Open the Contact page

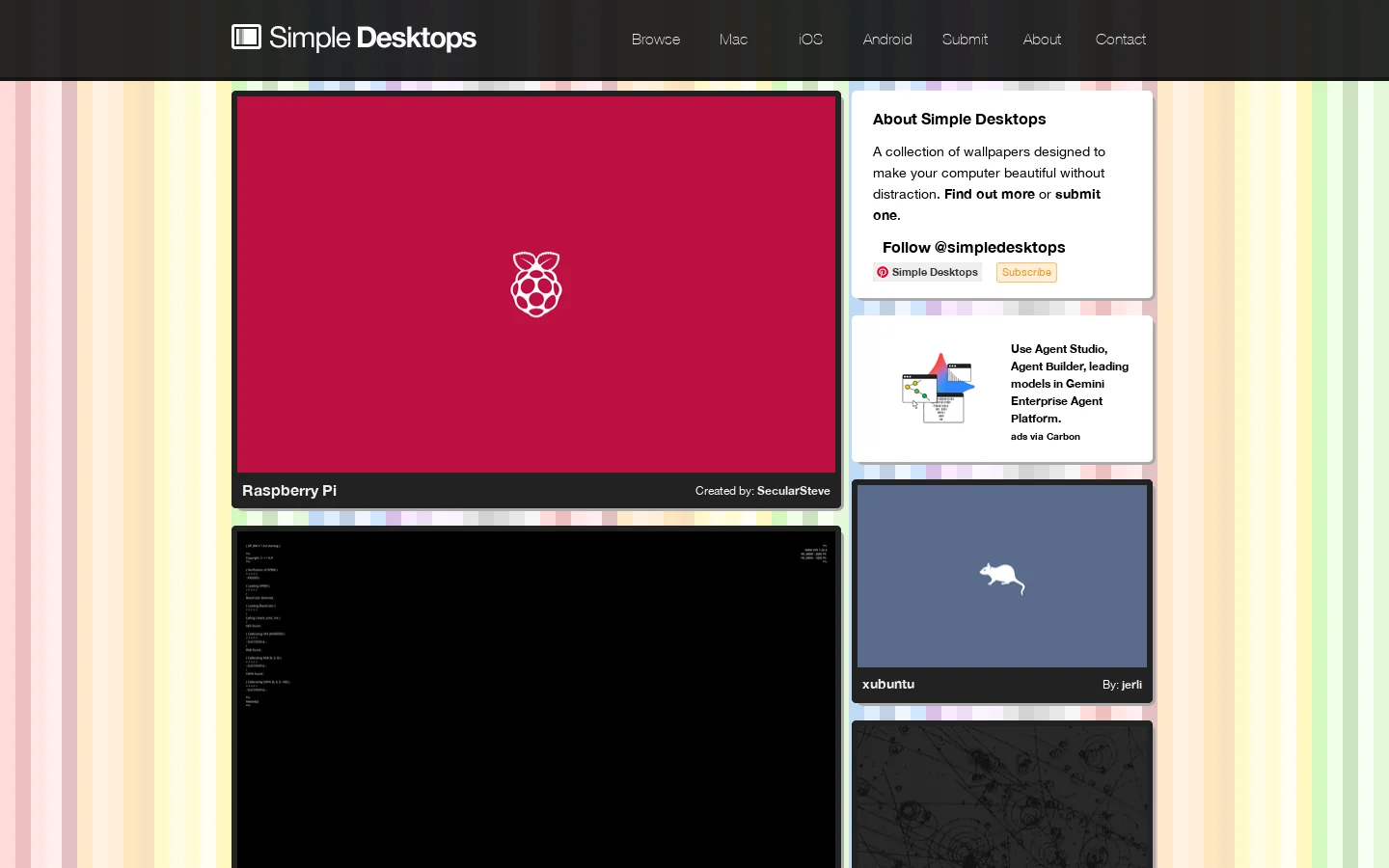(x=1121, y=40)
